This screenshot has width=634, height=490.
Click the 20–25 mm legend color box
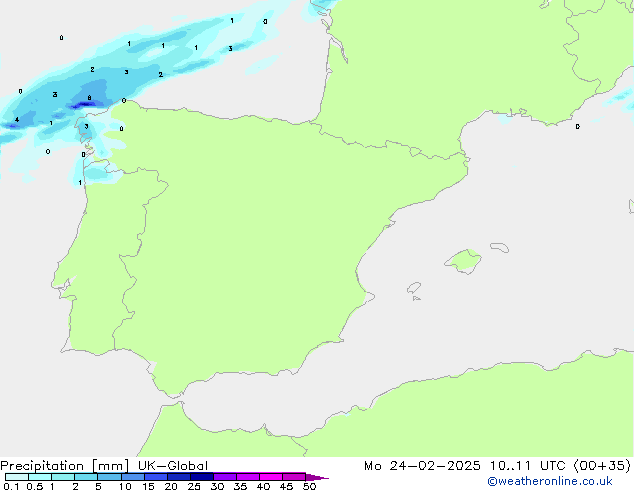tap(179, 477)
